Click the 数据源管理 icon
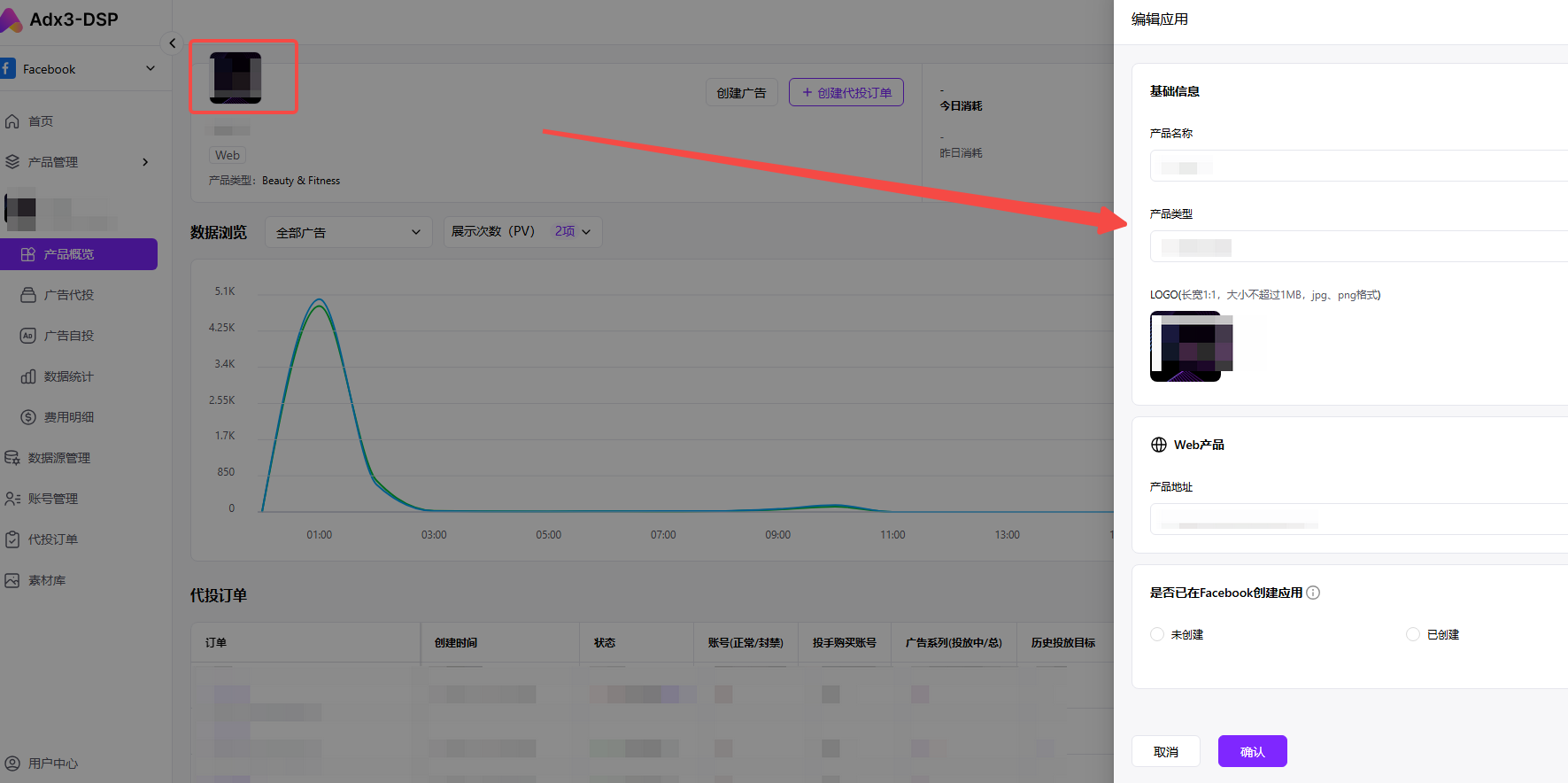This screenshot has height=783, width=1568. (x=12, y=458)
